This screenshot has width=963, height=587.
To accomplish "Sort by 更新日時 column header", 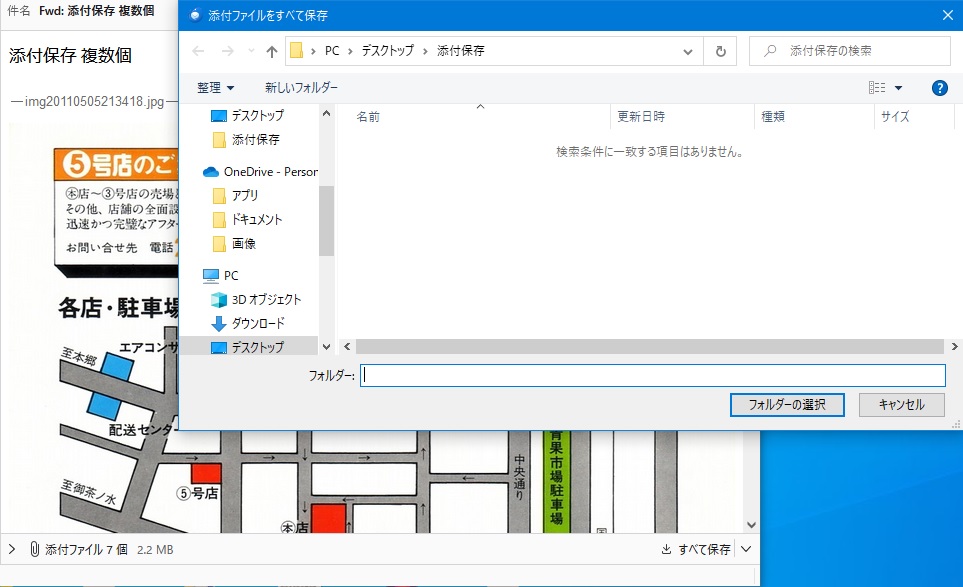I will [x=641, y=116].
